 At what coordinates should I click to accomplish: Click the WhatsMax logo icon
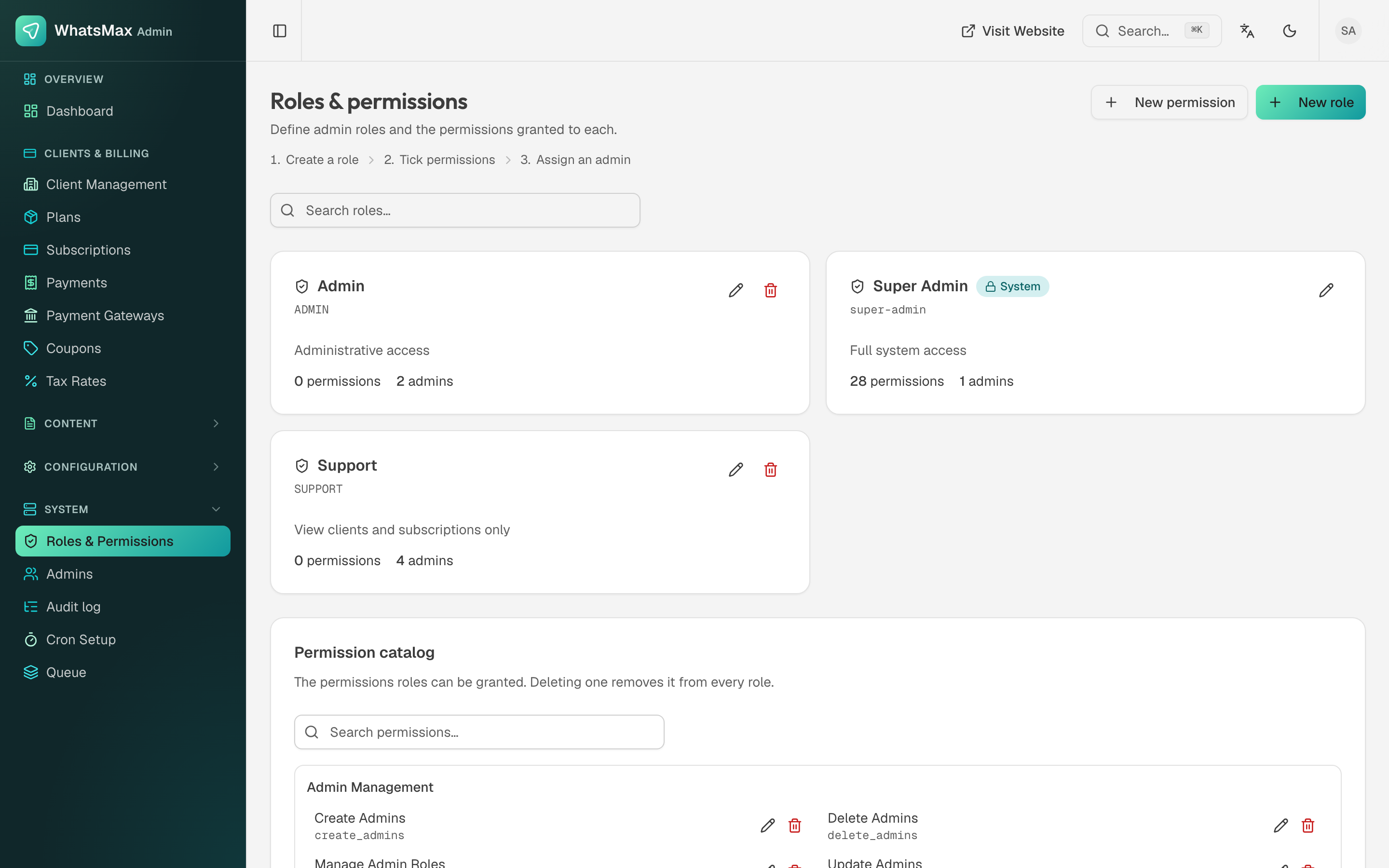(31, 30)
